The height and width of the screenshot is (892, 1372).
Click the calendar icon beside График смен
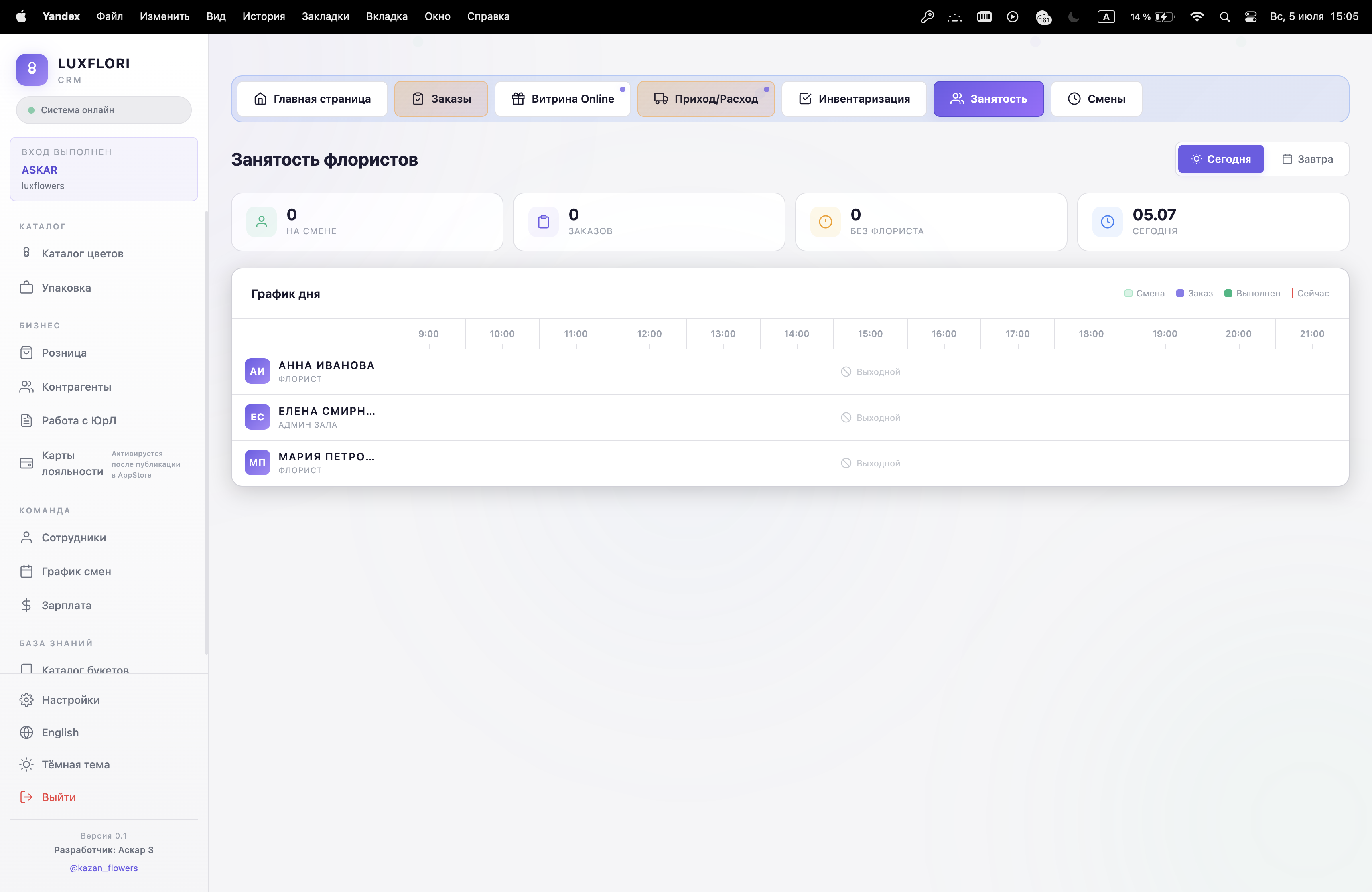point(26,571)
